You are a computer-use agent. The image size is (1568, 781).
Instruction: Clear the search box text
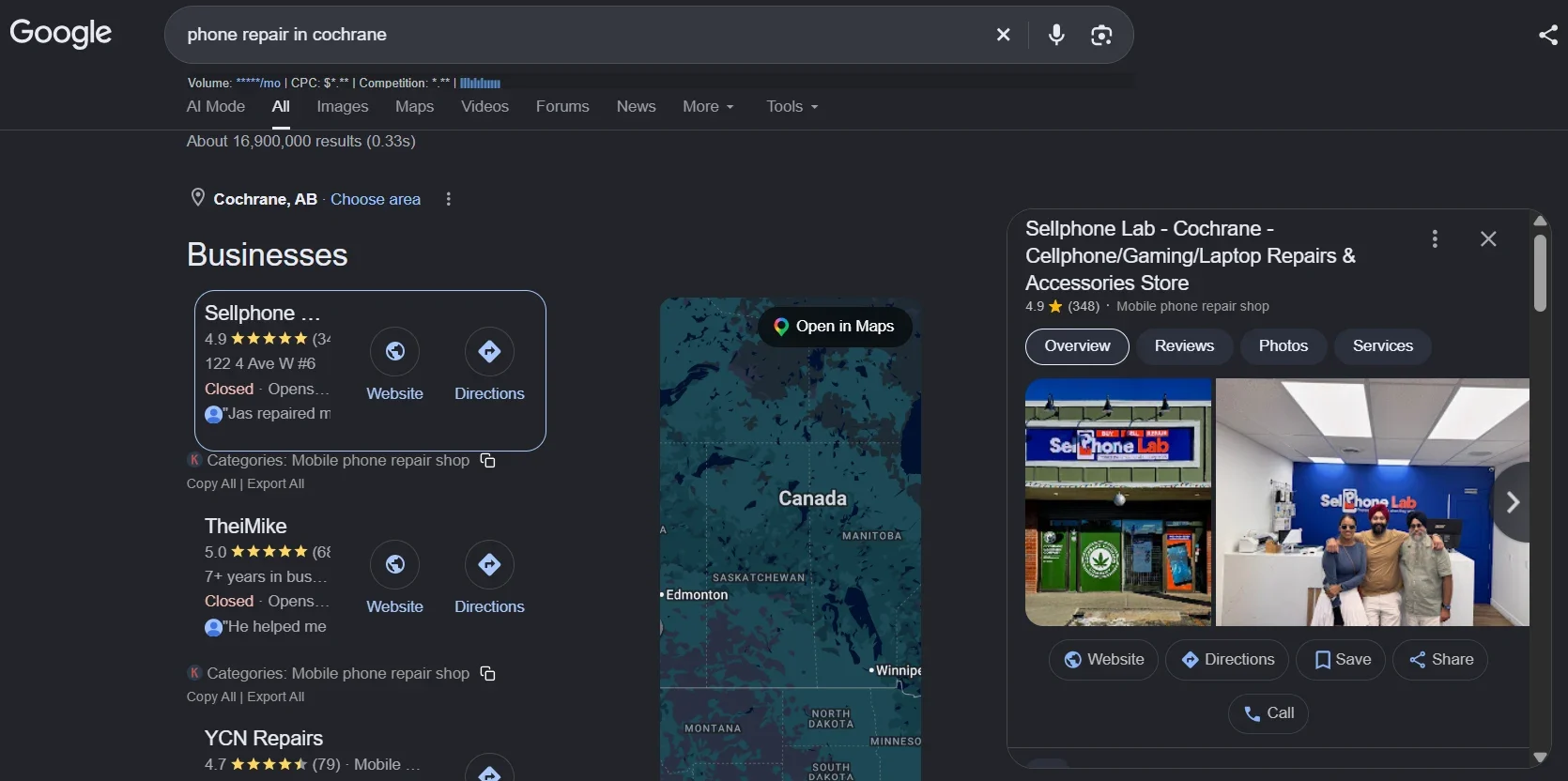point(1003,35)
